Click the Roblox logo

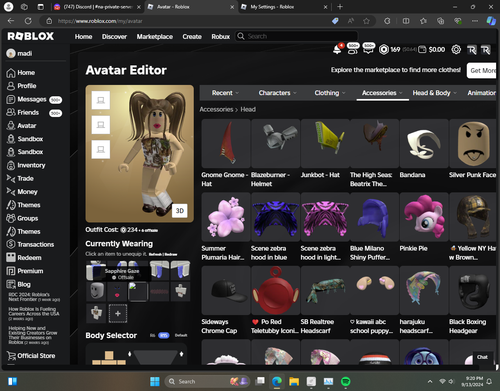click(x=31, y=36)
